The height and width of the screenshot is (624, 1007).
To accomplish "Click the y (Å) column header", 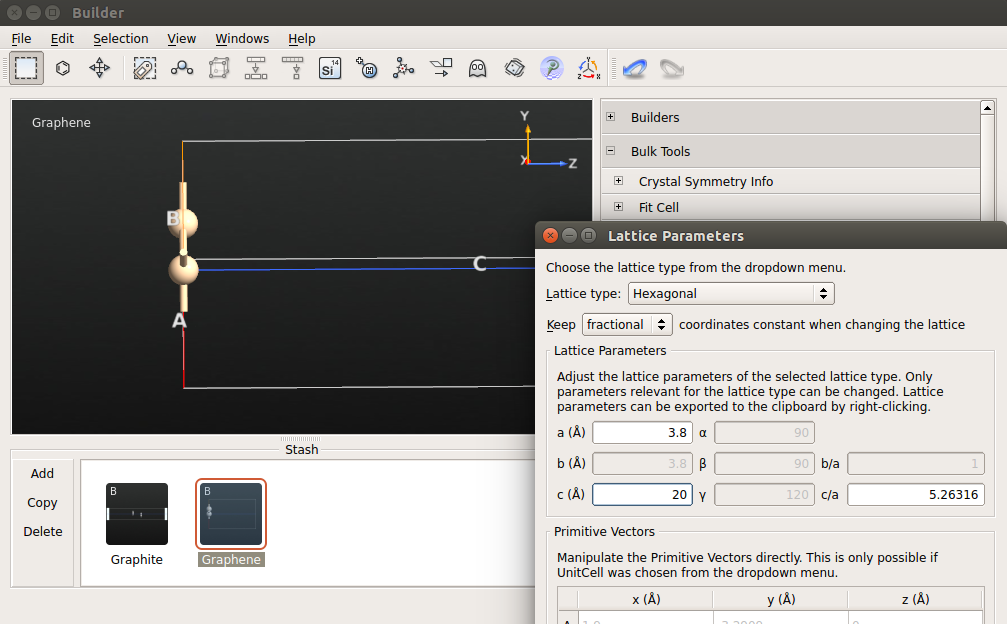I will pyautogui.click(x=781, y=599).
